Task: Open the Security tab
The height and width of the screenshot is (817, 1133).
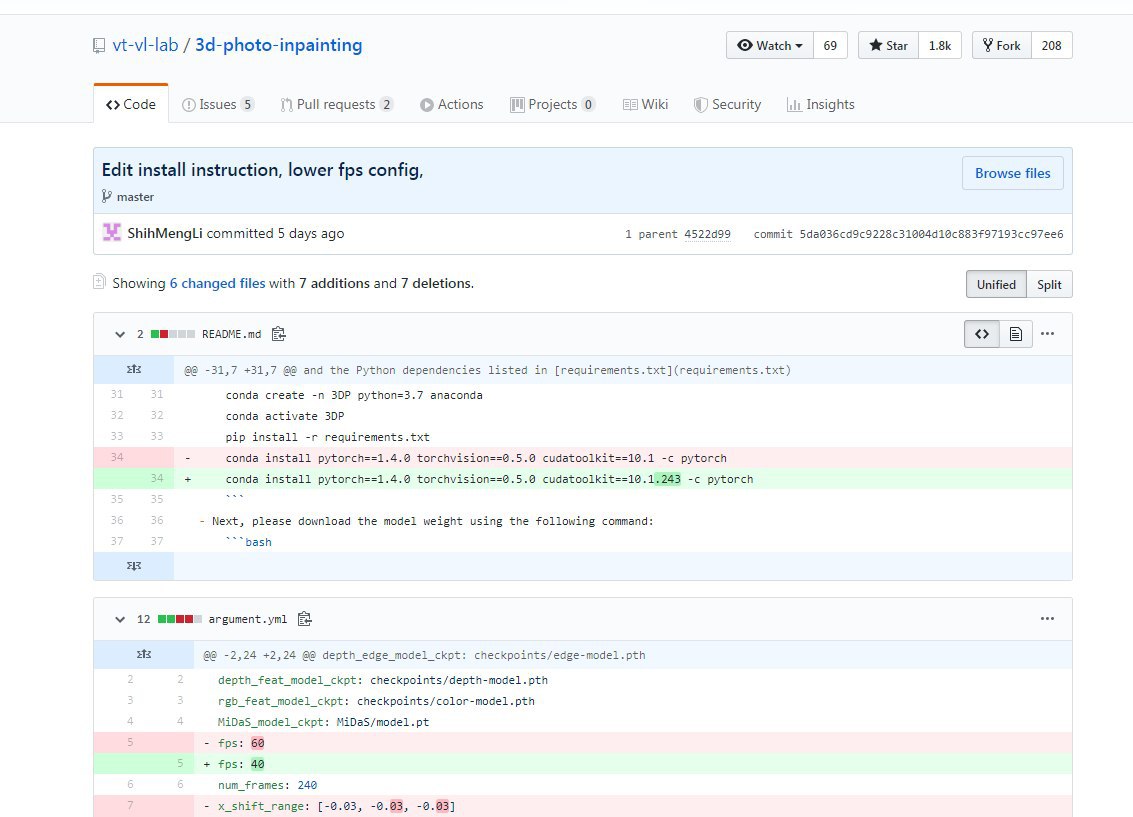Action: pos(728,105)
